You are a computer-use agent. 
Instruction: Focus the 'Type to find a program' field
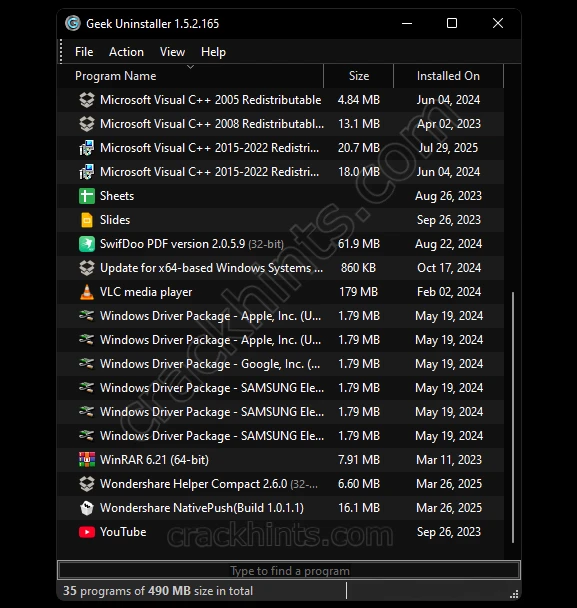click(x=289, y=570)
